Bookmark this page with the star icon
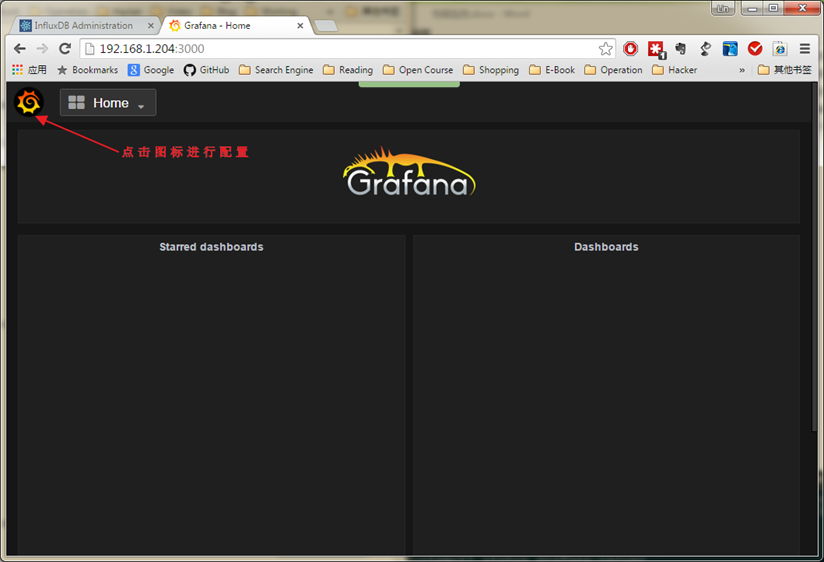 pos(605,48)
